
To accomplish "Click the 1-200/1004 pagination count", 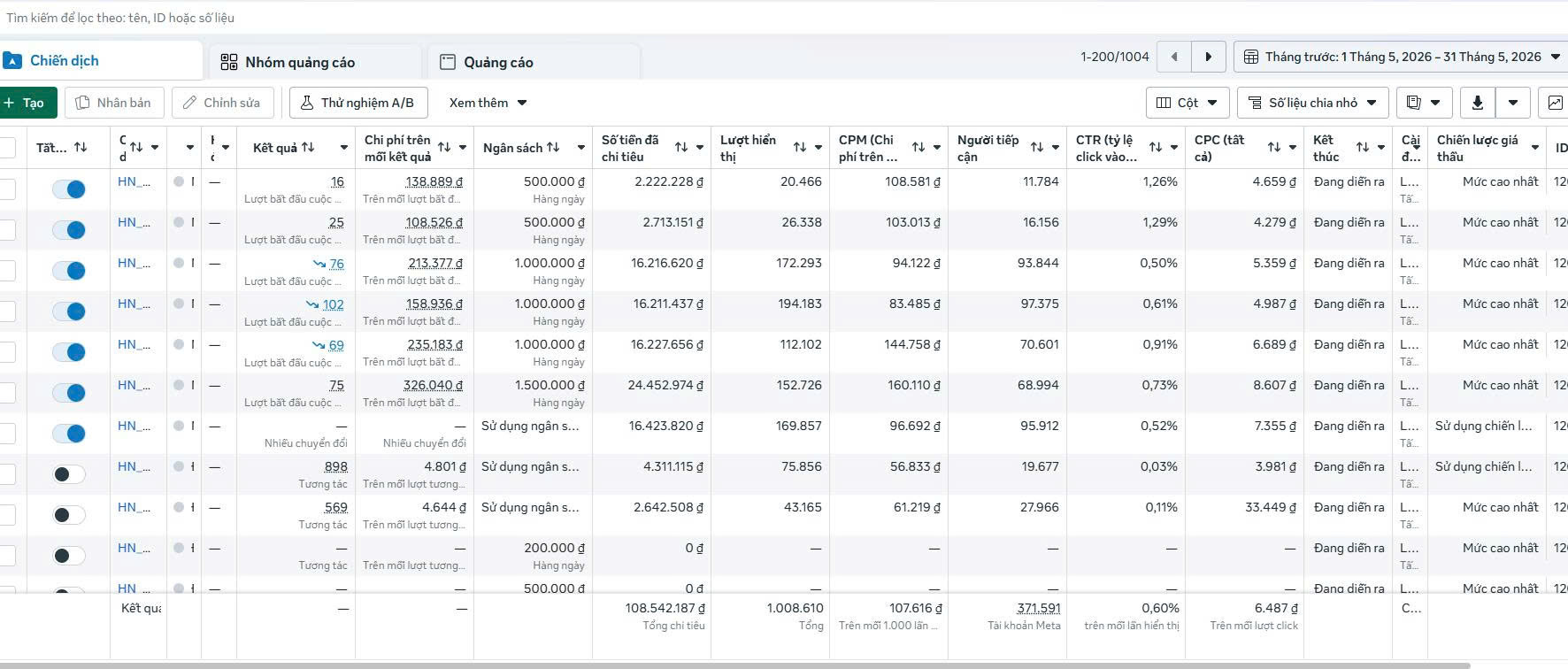I will click(x=1114, y=57).
